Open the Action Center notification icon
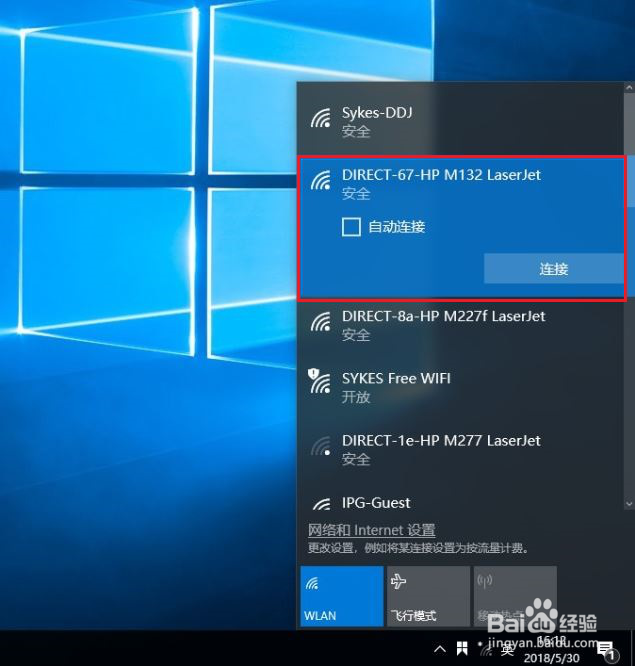The width and height of the screenshot is (635, 666). click(x=607, y=650)
